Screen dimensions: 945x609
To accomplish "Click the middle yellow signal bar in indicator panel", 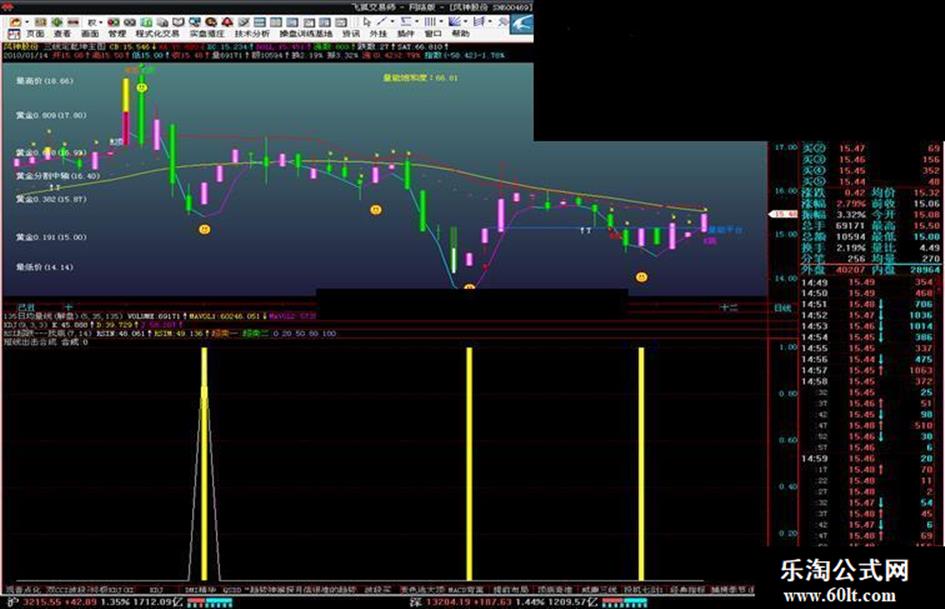I will pyautogui.click(x=469, y=463).
